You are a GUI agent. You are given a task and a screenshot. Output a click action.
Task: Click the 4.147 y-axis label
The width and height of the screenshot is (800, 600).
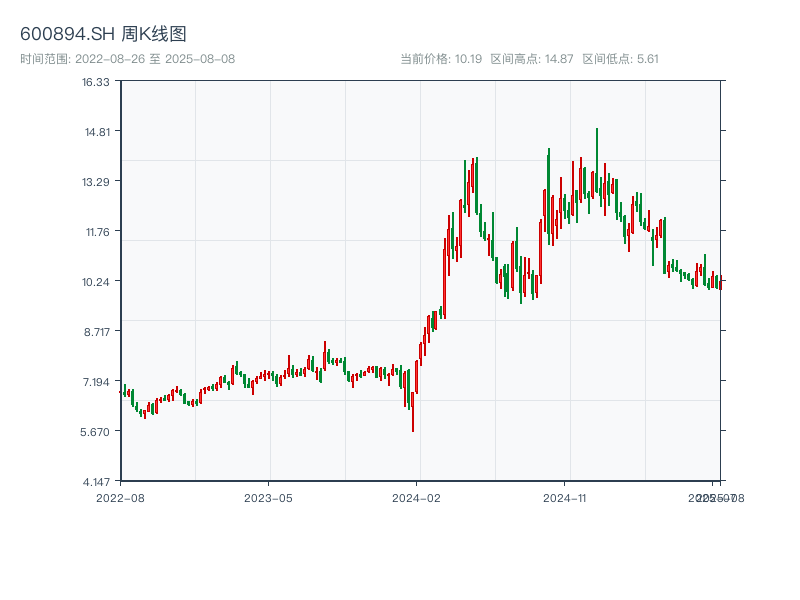96,481
